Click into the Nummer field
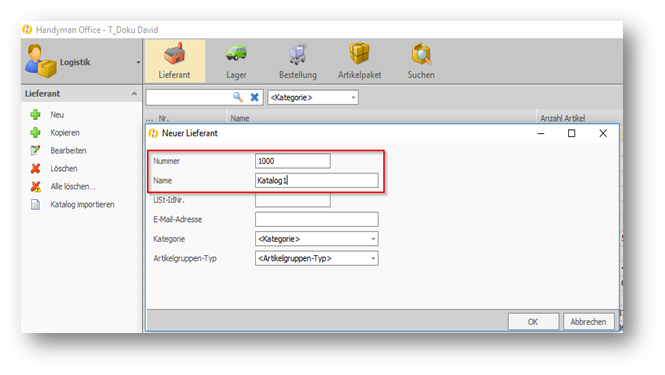Image resolution: width=665 pixels, height=375 pixels. [x=293, y=161]
